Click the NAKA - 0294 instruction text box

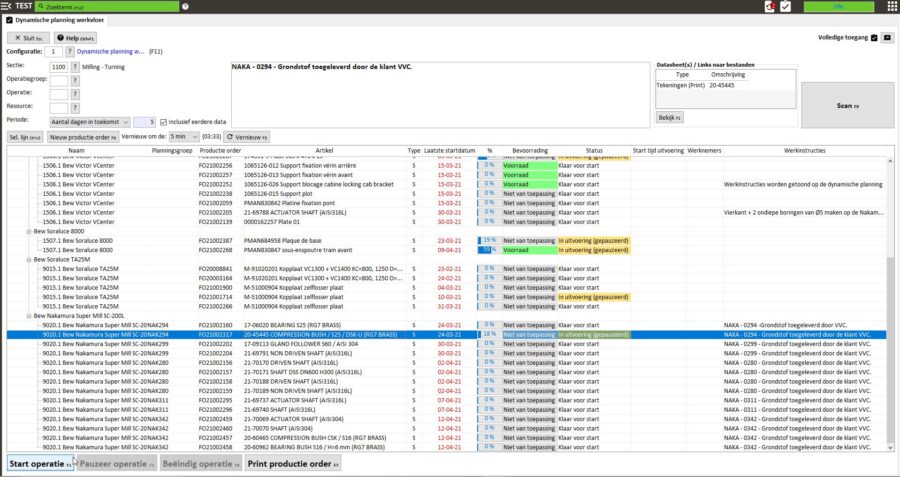(x=440, y=95)
